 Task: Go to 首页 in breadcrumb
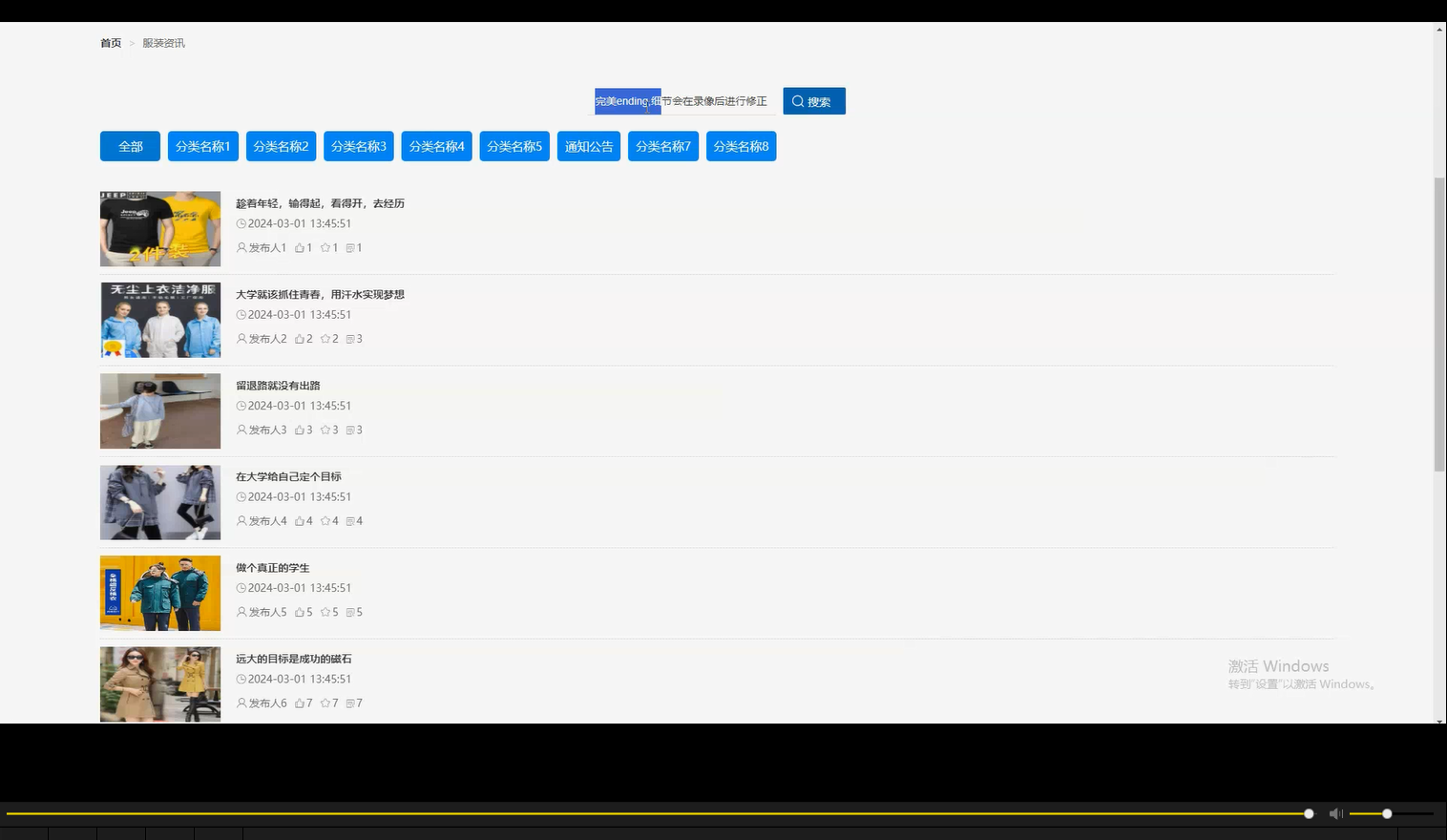[x=111, y=43]
